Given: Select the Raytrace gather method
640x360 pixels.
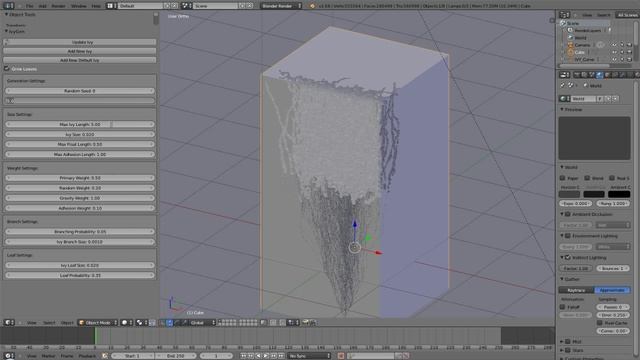Looking at the screenshot, I should coord(576,290).
